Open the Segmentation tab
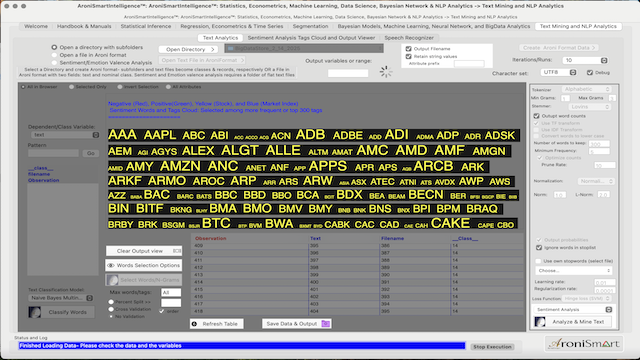This screenshot has width=640, height=360. pyautogui.click(x=310, y=26)
